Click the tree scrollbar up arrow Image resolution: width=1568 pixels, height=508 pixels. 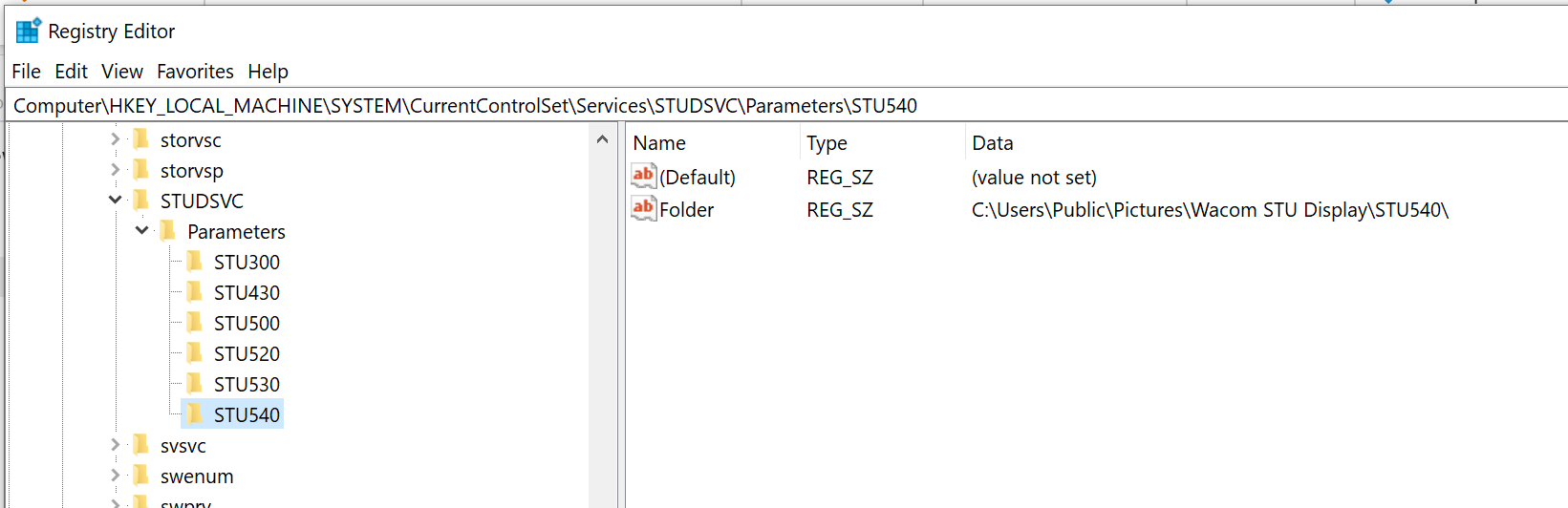602,139
